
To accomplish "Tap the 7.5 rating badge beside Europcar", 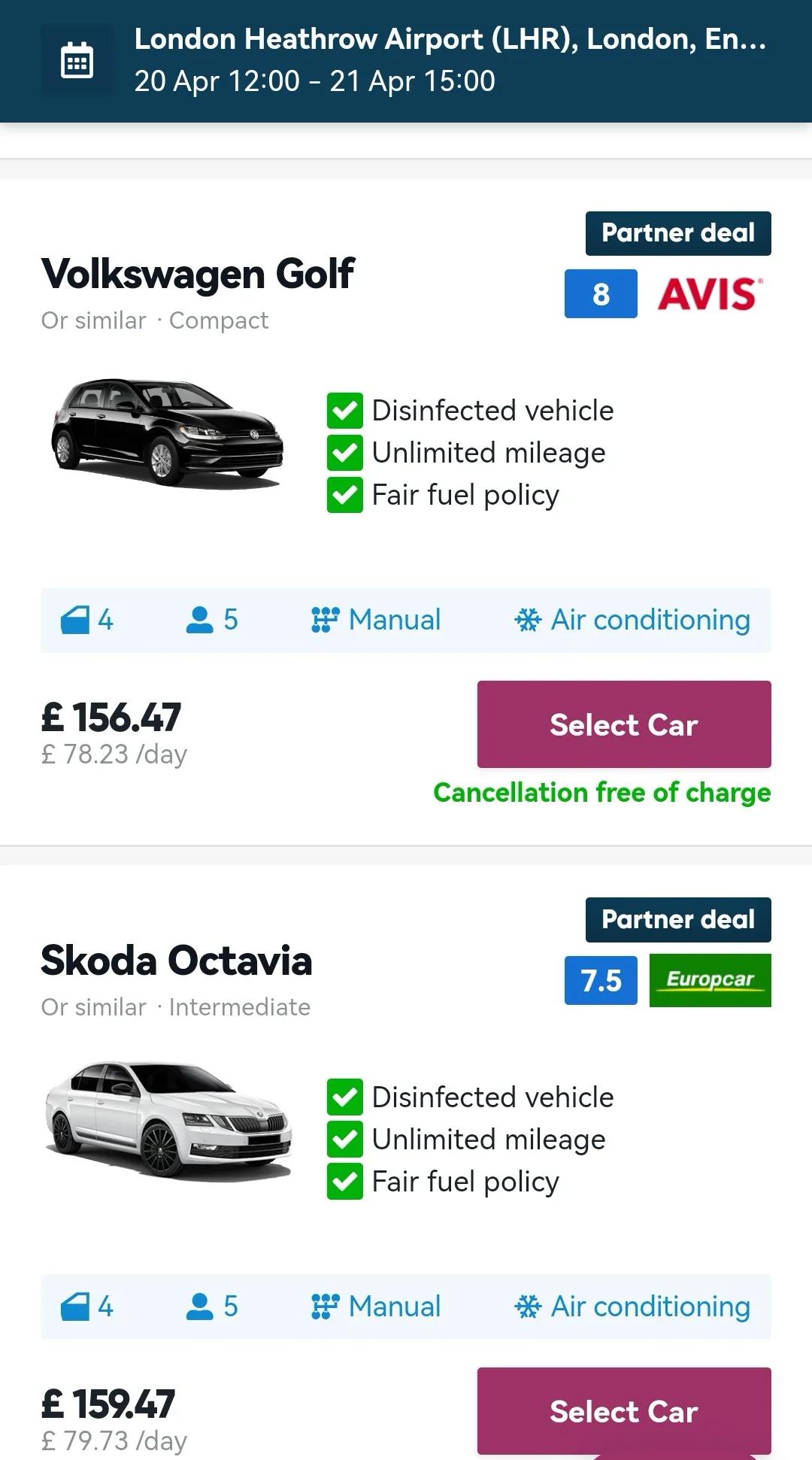I will [601, 980].
